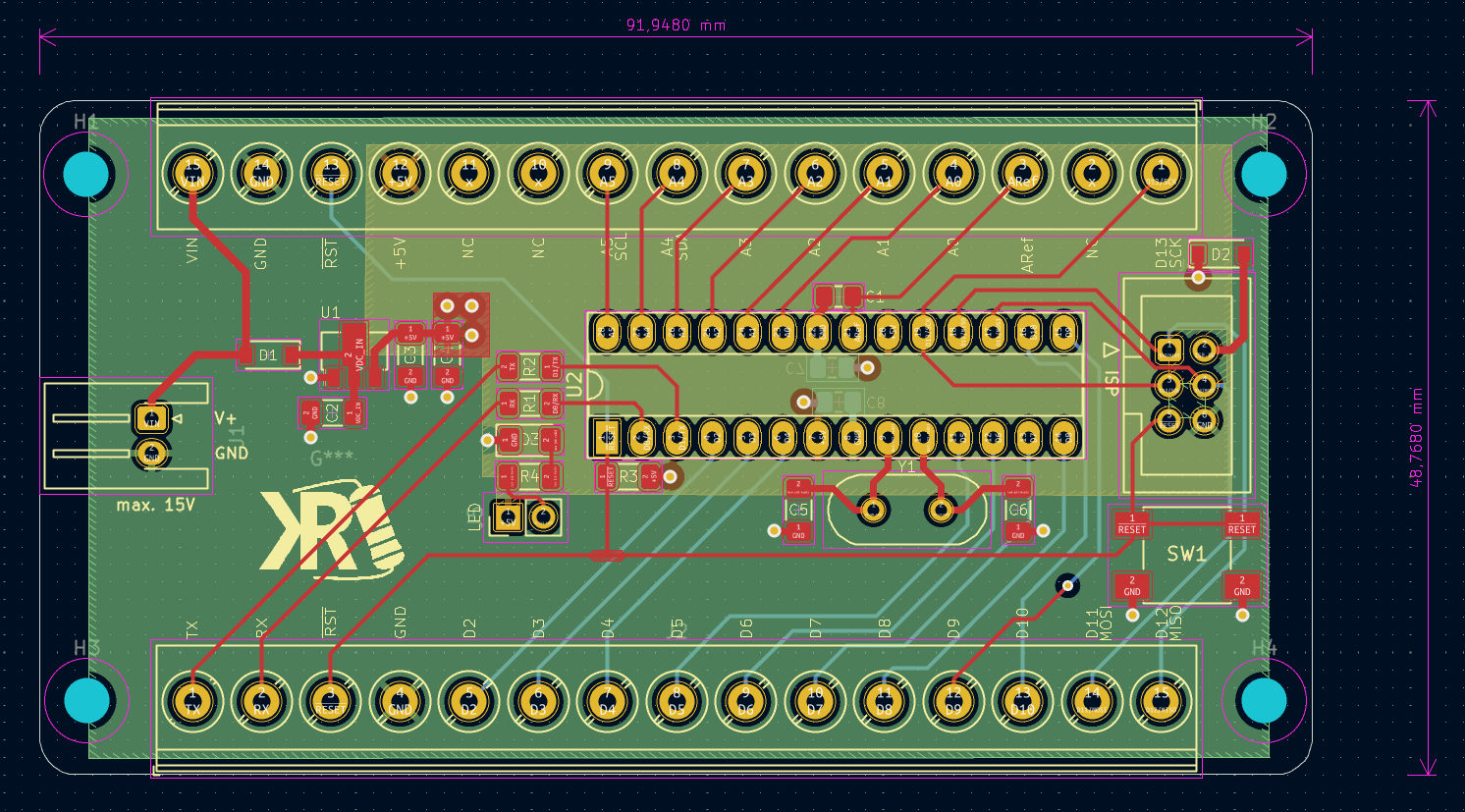The image size is (1465, 812).
Task: Select the D9 pad on bottom terminal
Action: 952,701
